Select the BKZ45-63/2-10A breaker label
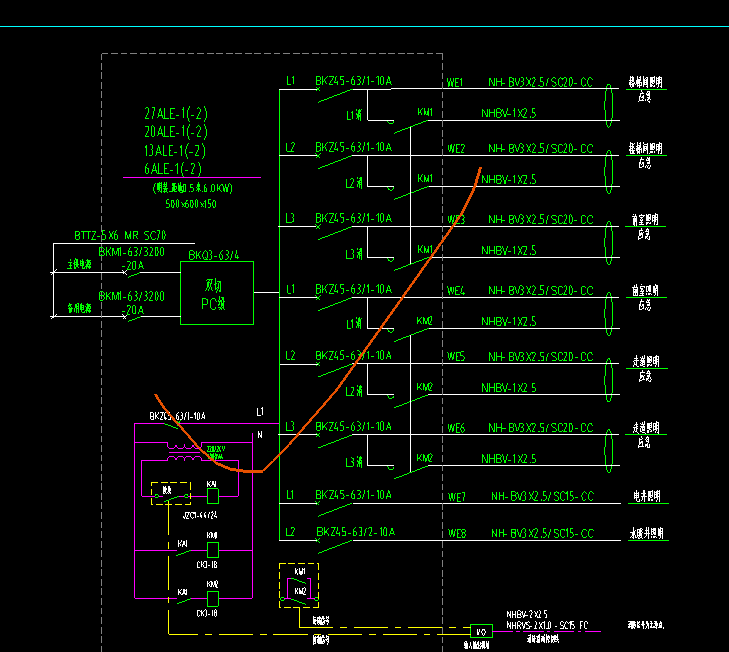Image resolution: width=729 pixels, height=652 pixels. pos(356,532)
